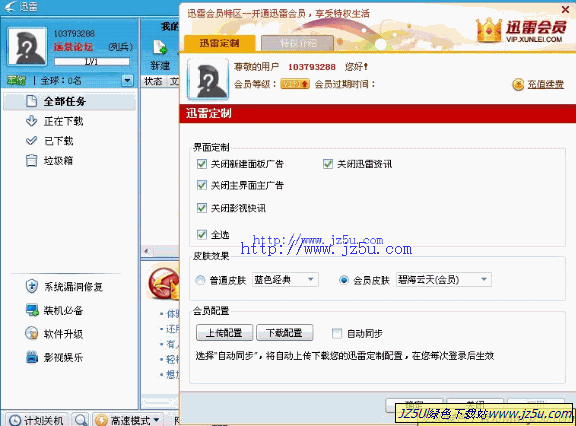Open 软件升级 icon
The image size is (576, 426).
click(32, 333)
